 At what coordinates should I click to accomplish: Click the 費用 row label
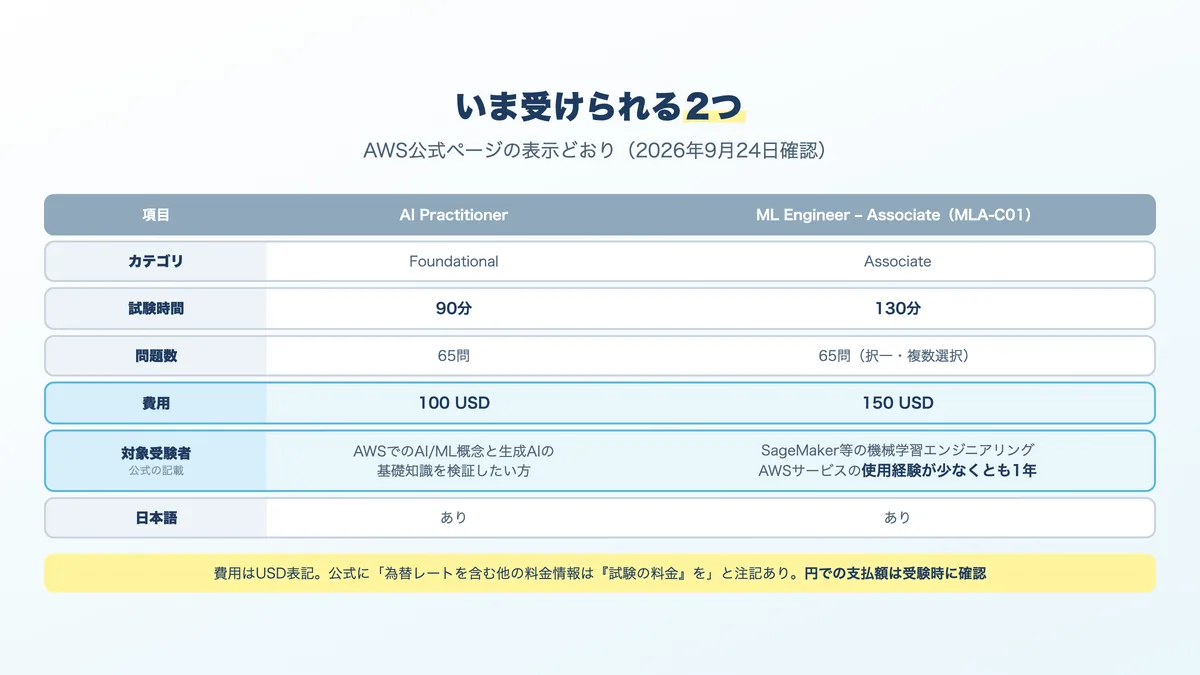pyautogui.click(x=156, y=403)
